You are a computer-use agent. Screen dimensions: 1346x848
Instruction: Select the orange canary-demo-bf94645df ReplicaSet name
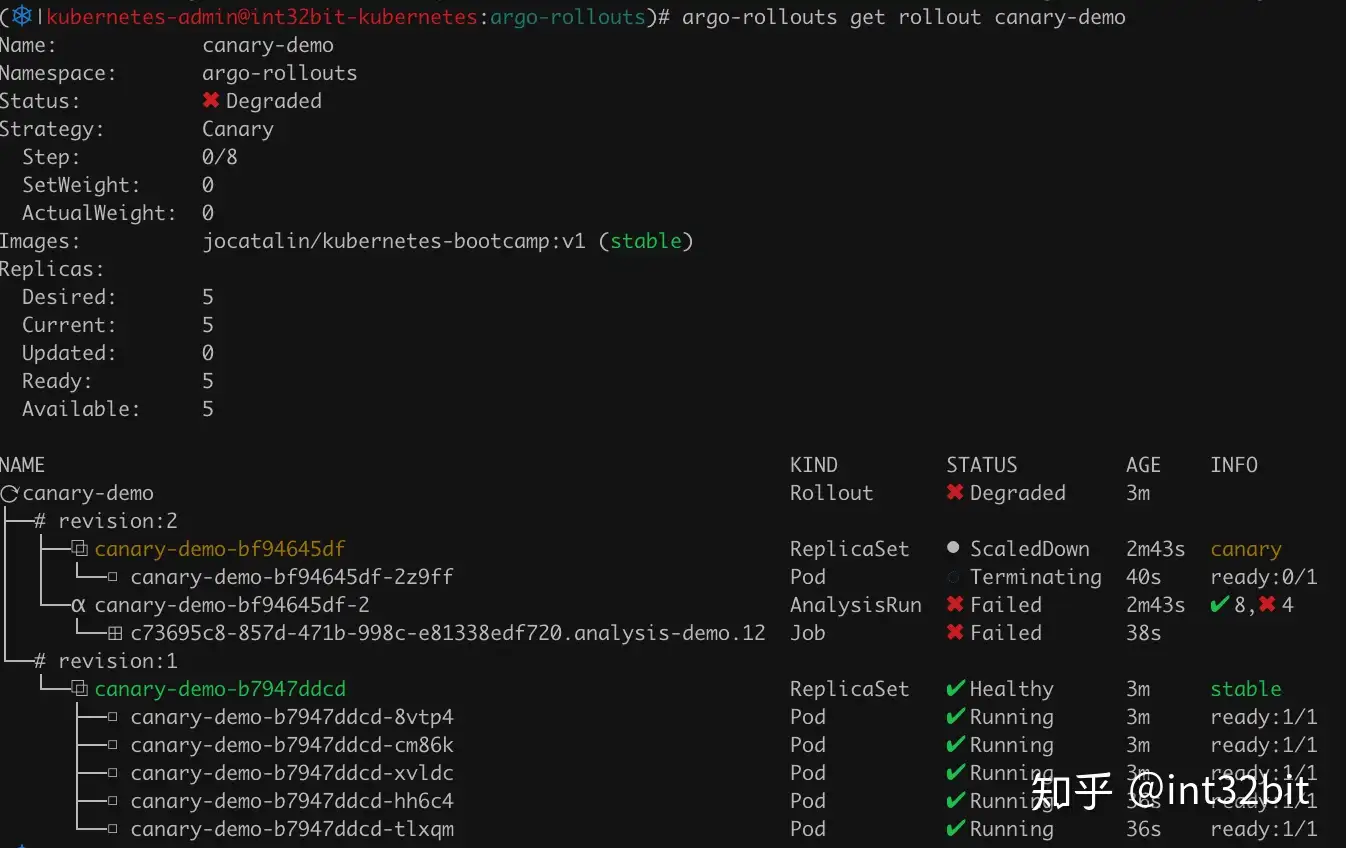pos(220,549)
